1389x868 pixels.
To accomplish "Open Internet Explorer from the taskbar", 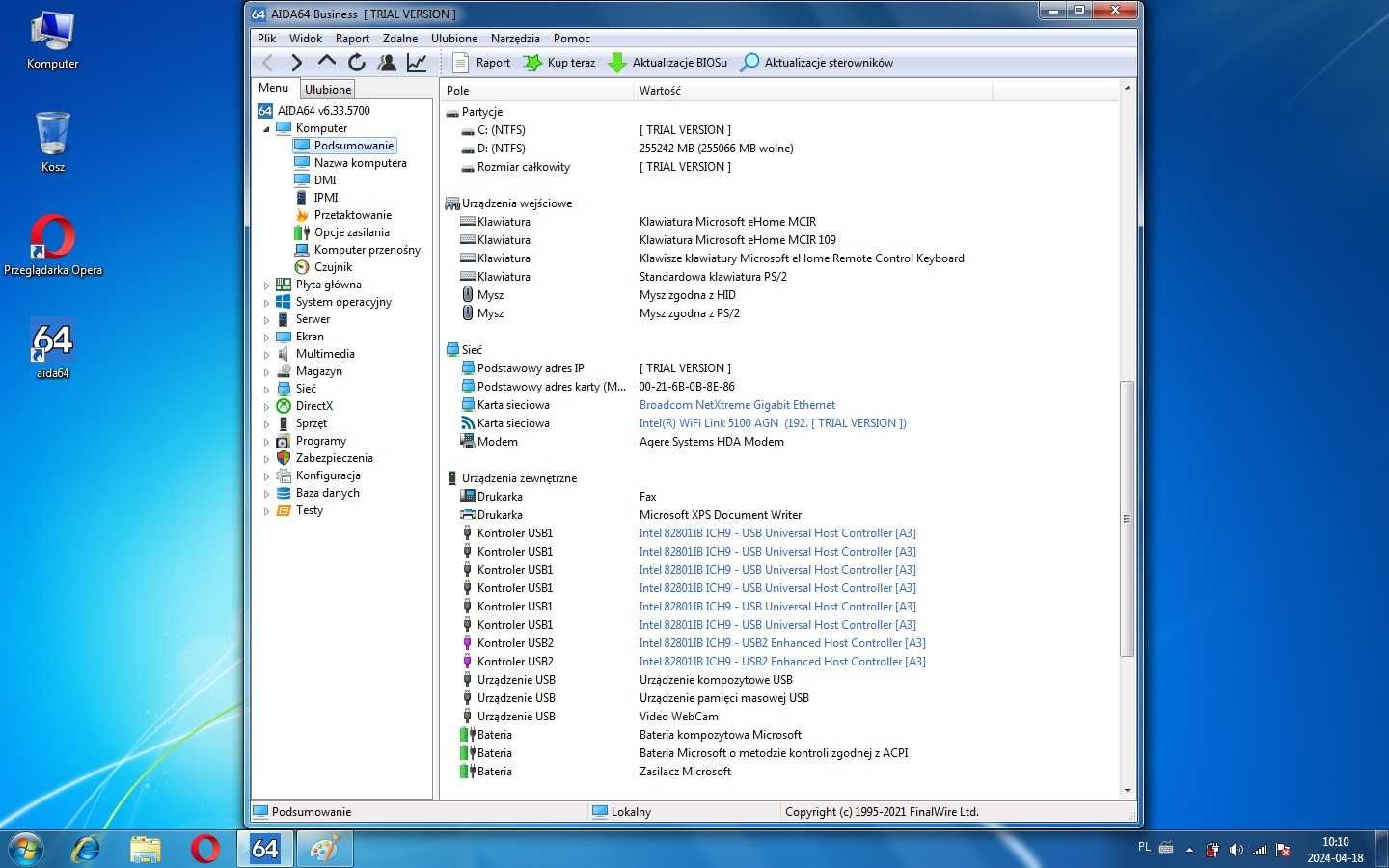I will pyautogui.click(x=87, y=849).
